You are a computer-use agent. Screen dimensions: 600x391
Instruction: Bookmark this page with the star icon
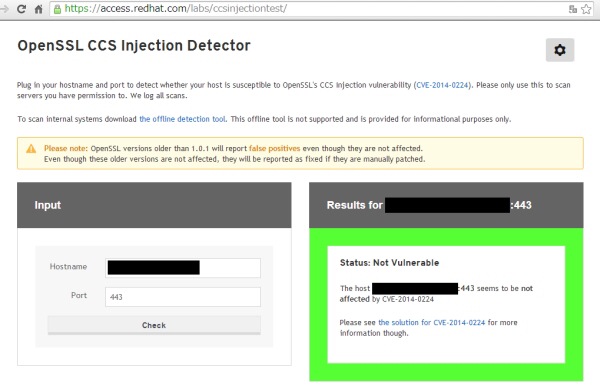click(x=586, y=9)
